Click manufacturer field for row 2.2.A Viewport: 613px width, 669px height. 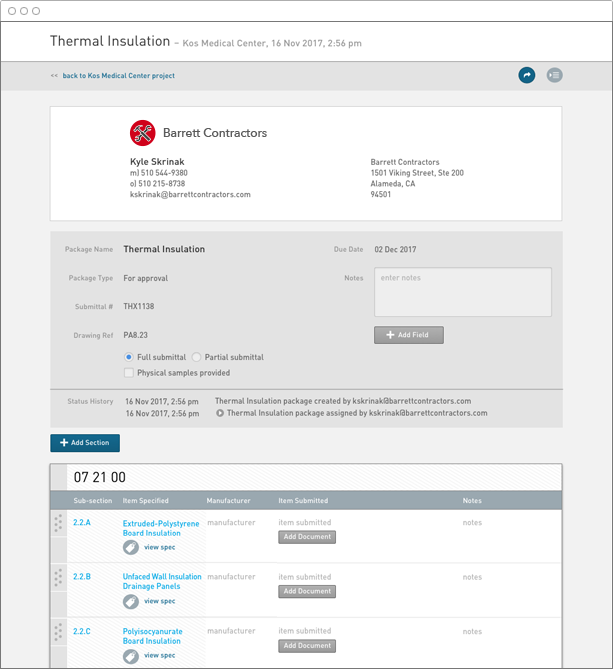pyautogui.click(x=231, y=522)
